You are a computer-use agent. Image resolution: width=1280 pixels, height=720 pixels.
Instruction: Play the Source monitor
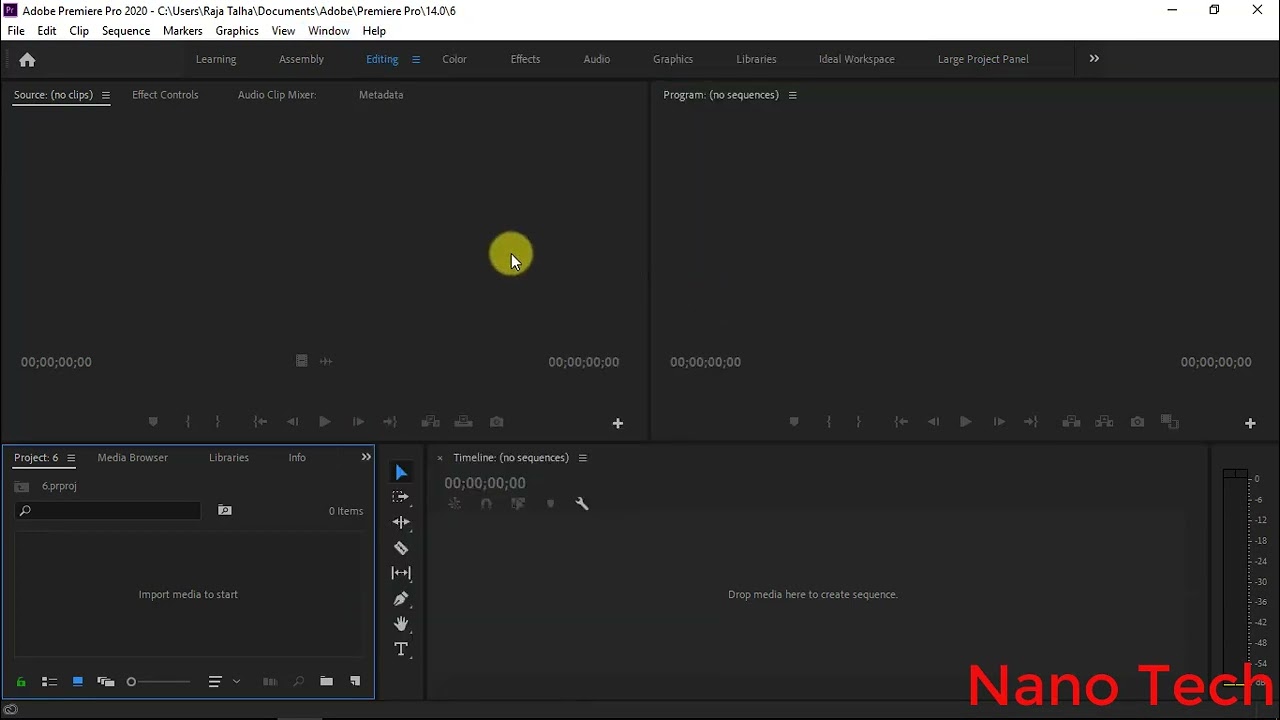(x=325, y=422)
